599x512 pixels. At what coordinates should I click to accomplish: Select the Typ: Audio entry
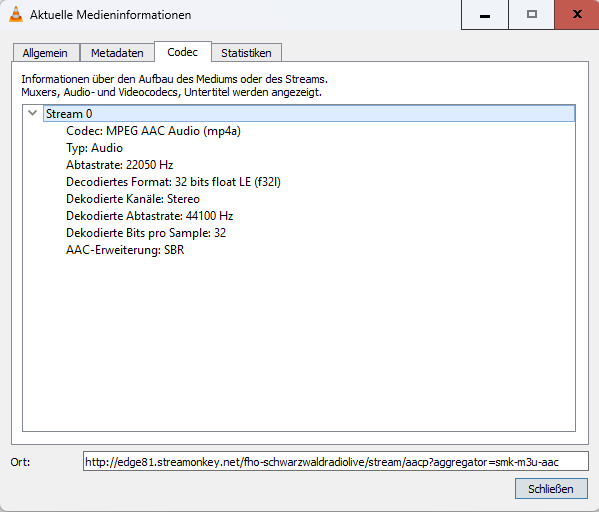94,148
